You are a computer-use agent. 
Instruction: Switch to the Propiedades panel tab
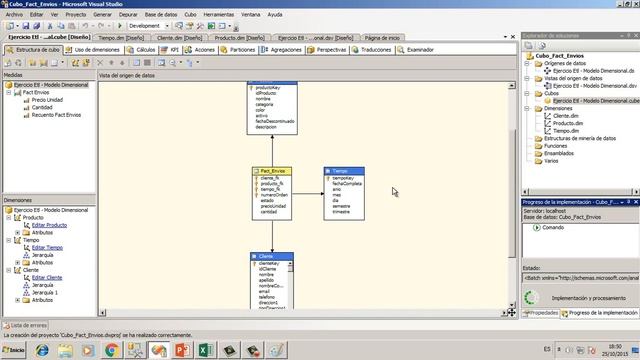[x=540, y=313]
